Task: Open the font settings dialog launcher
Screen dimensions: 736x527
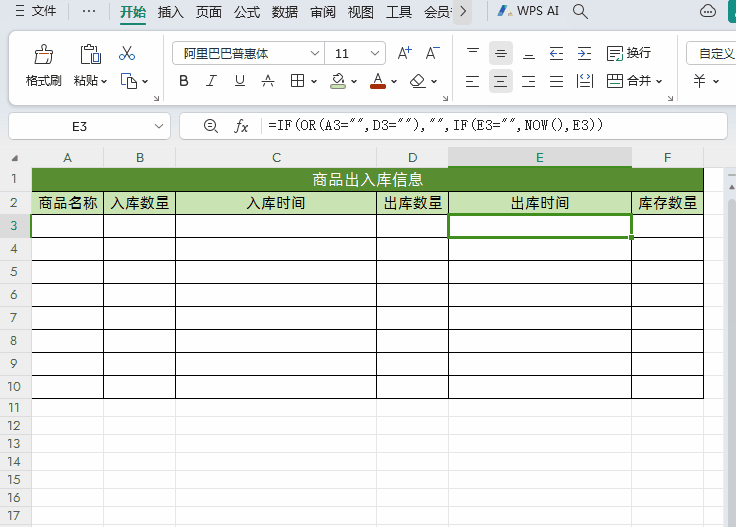Action: [445, 98]
